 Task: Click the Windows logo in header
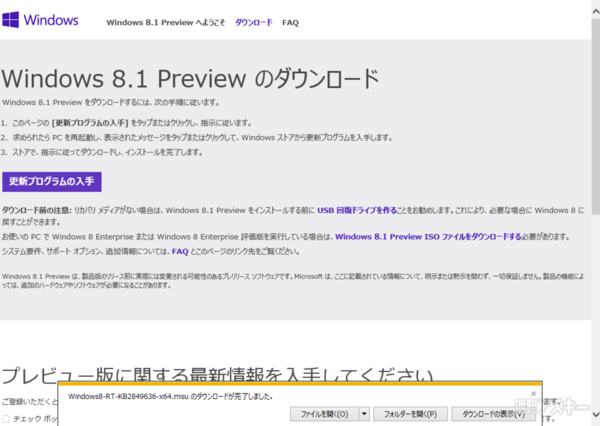pyautogui.click(x=40, y=20)
